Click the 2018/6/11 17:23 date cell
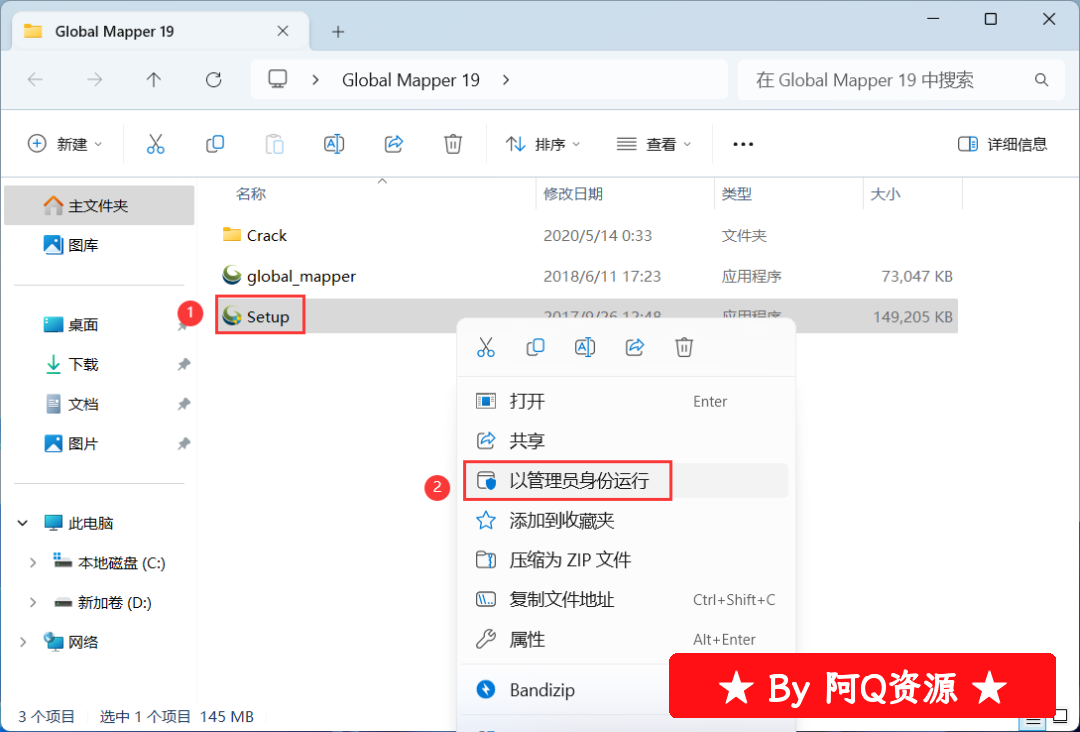The image size is (1080, 732). (x=602, y=276)
